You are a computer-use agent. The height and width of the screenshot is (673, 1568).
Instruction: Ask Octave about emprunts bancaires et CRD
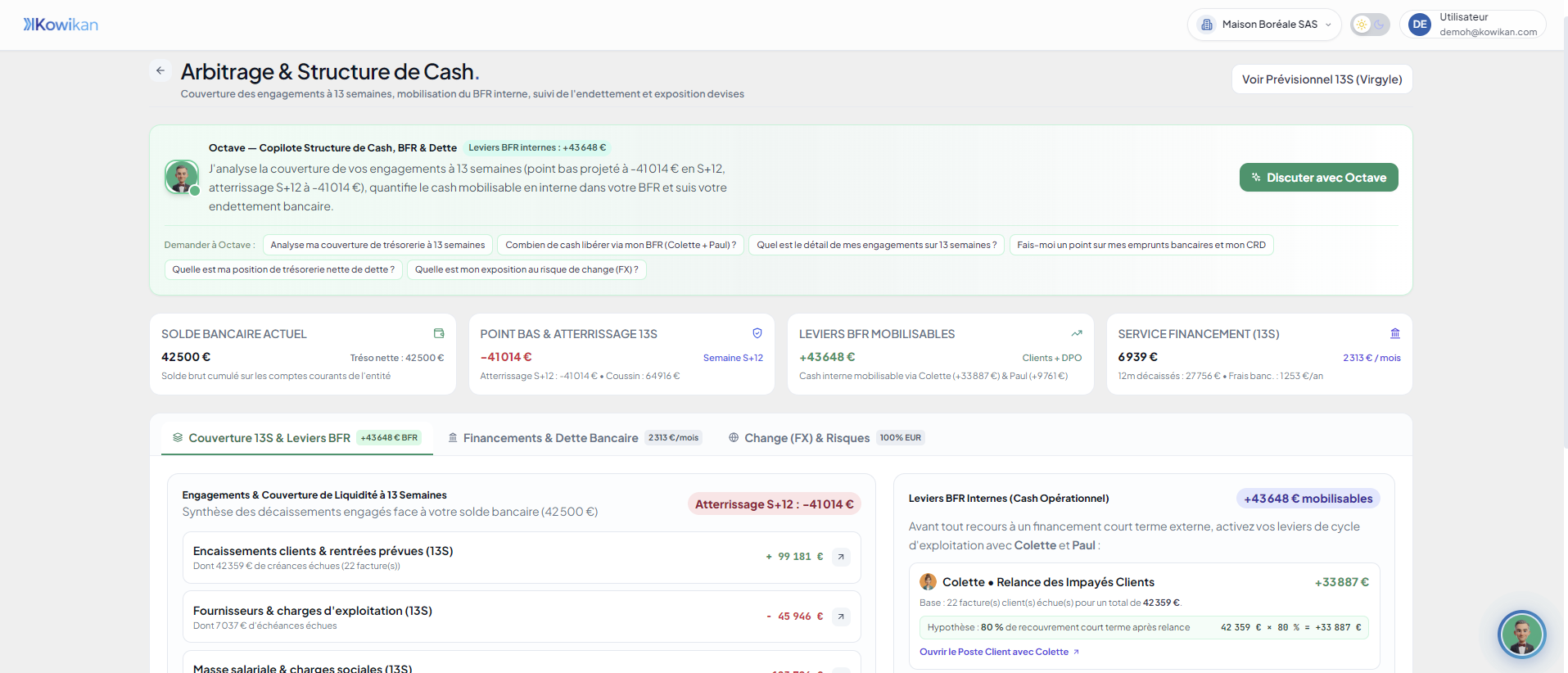click(1141, 245)
